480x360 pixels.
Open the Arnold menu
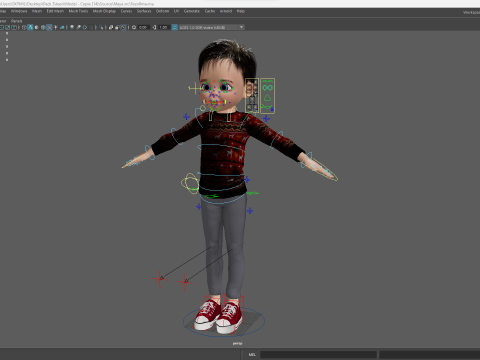pos(226,11)
